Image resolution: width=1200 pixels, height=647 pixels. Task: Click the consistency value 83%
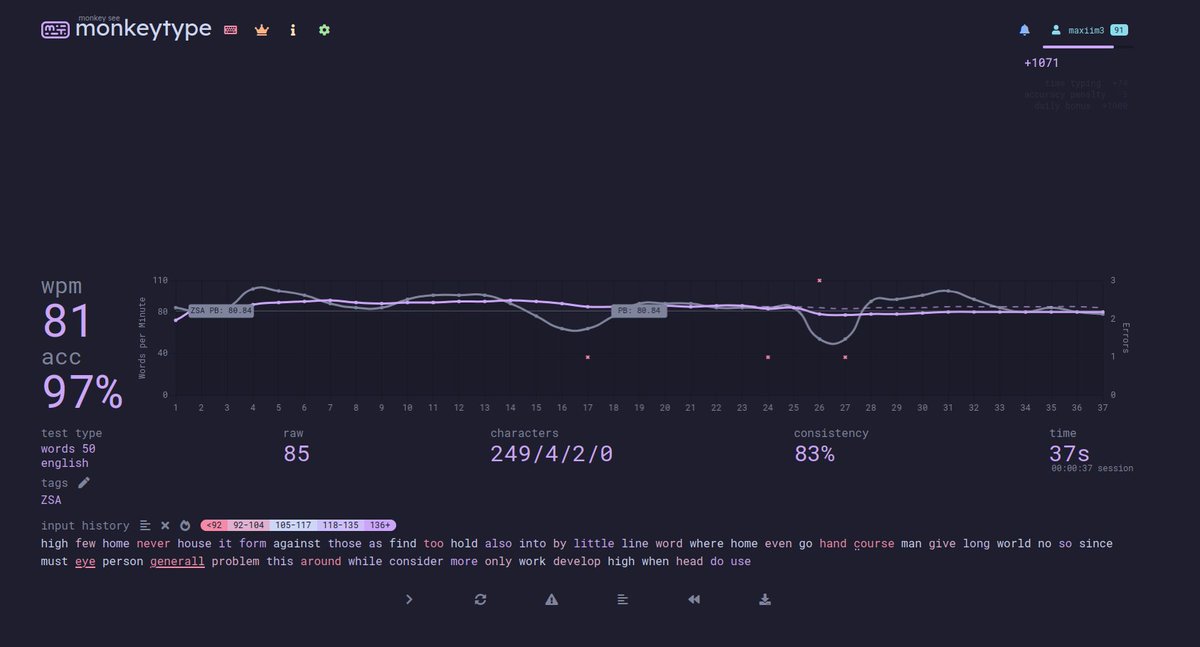click(x=814, y=454)
